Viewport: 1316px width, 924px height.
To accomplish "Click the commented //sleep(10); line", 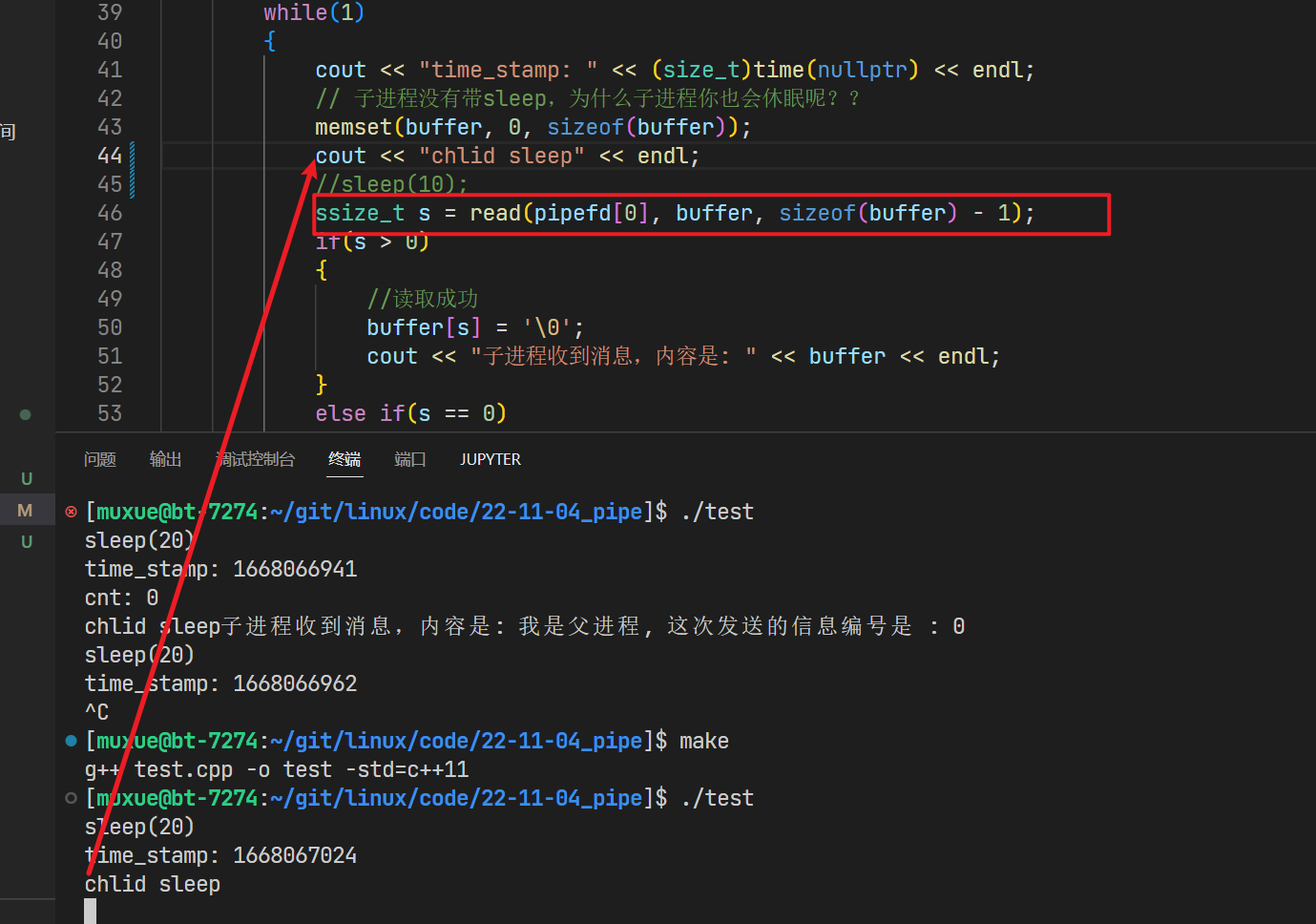I will [x=392, y=184].
